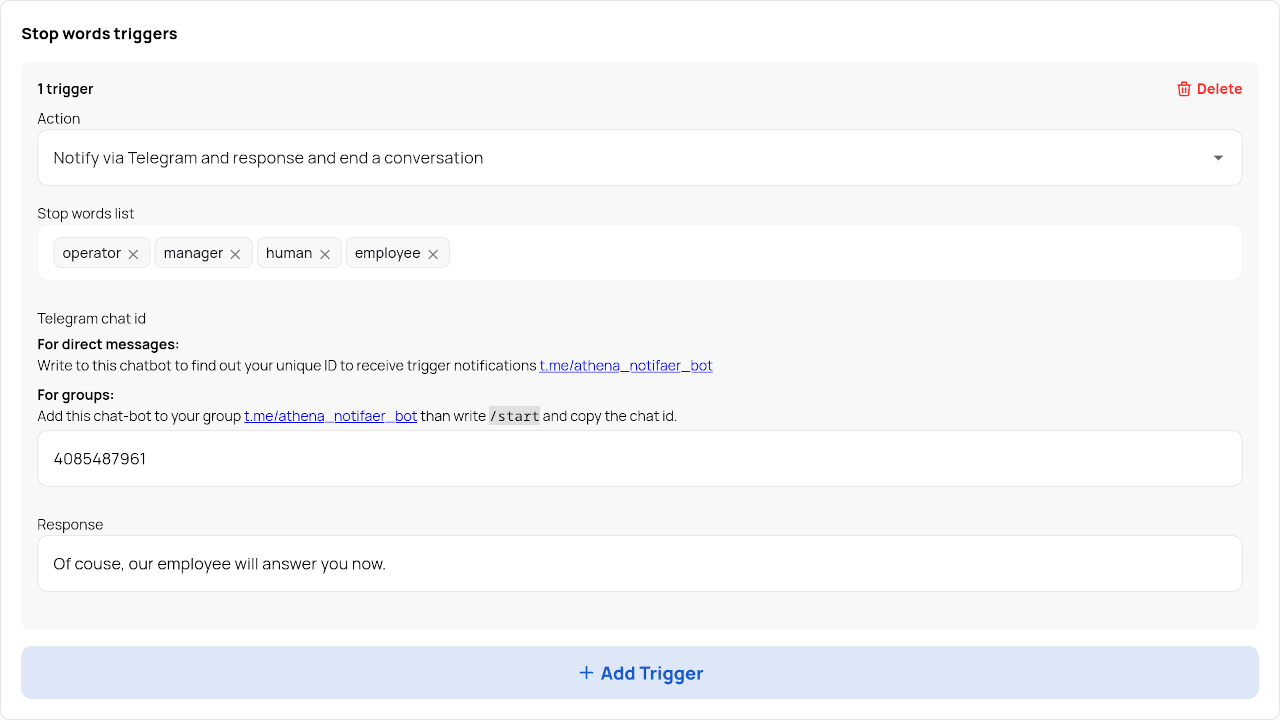Open the bot link under For groups
1280x720 pixels.
330,416
